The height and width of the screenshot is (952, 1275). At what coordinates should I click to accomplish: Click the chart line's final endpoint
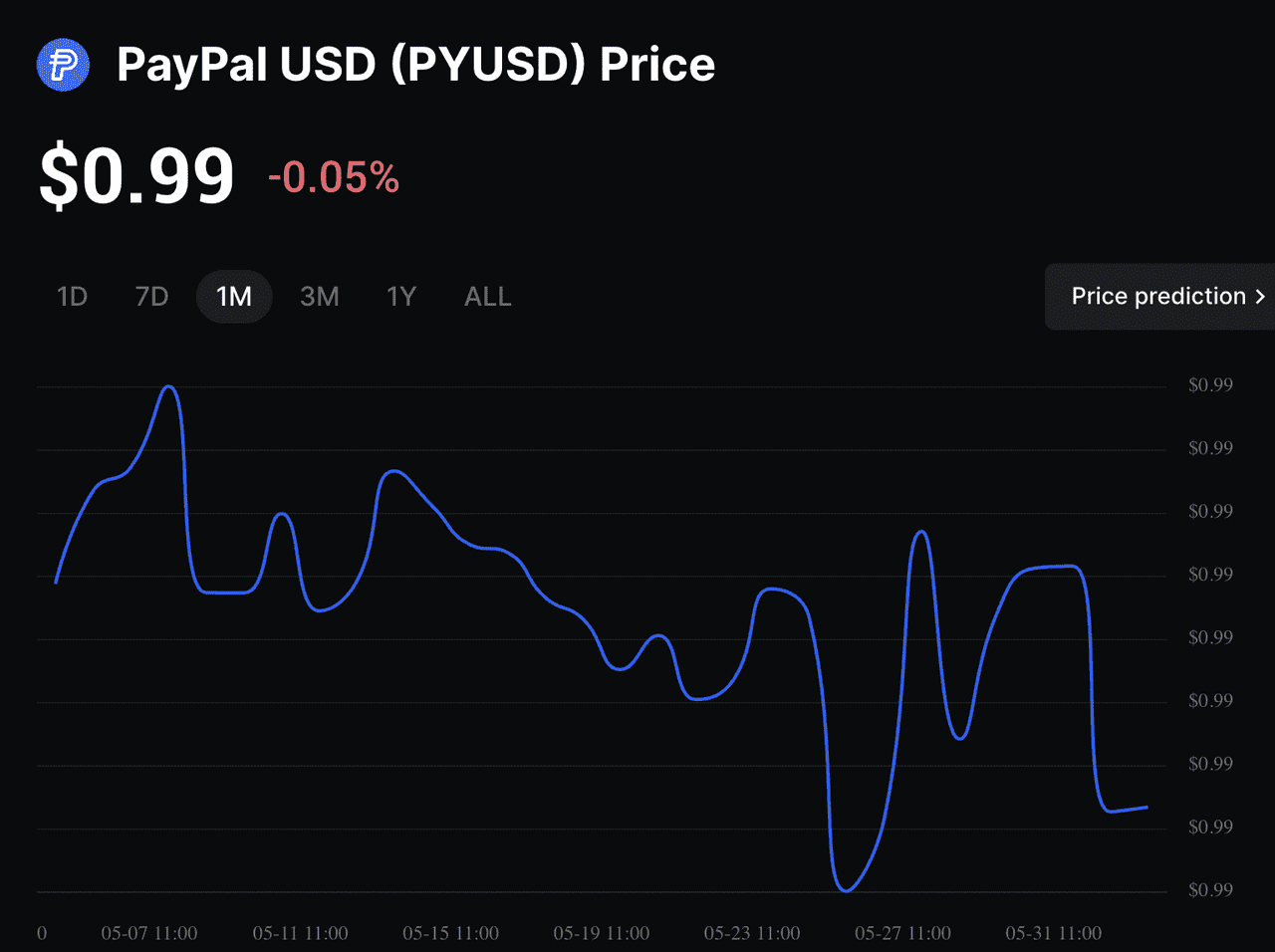pos(1147,808)
